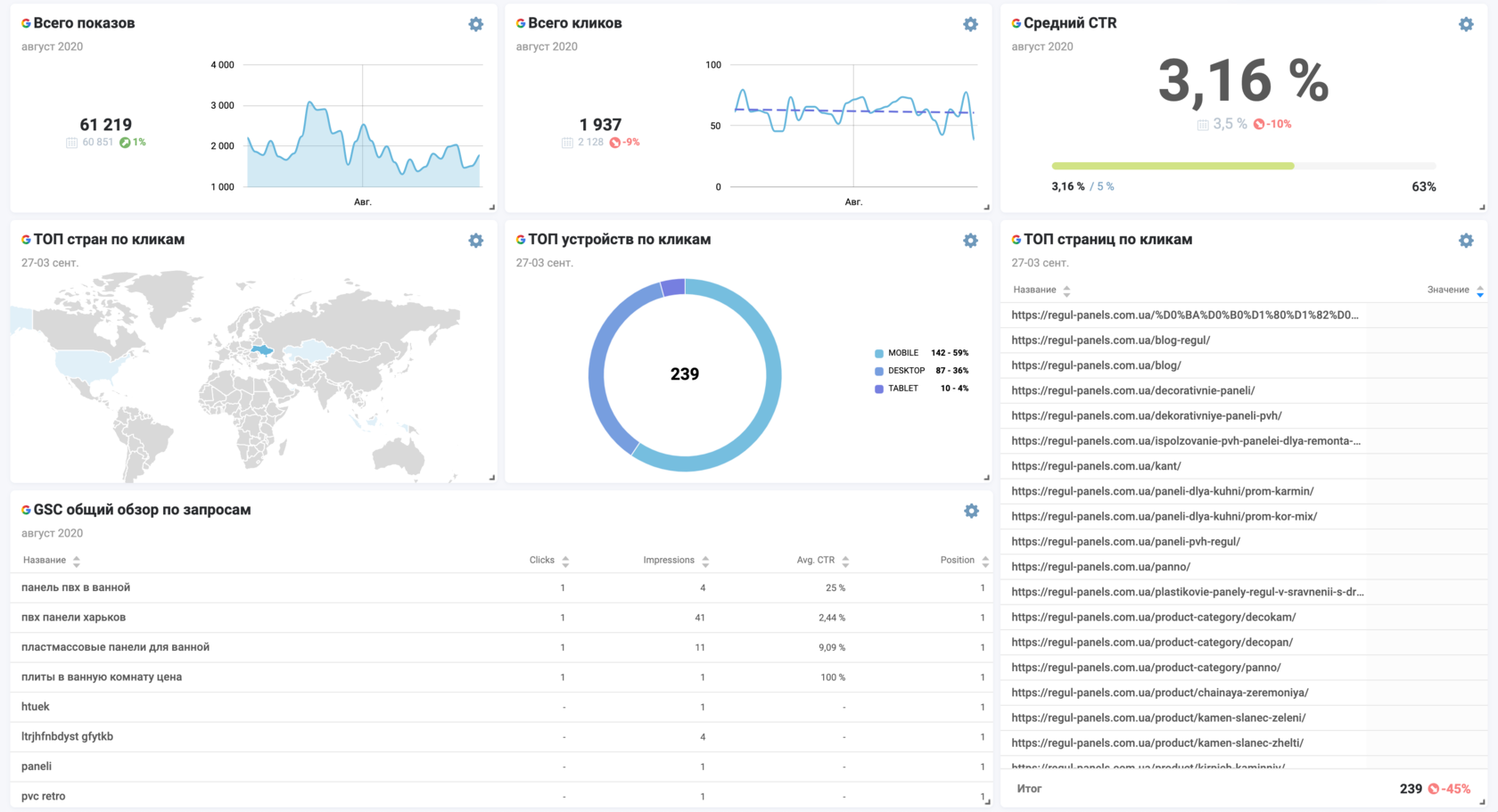Toggle DESKTOP legend entry in devices chart
This screenshot has height=812, width=1498.
(905, 371)
